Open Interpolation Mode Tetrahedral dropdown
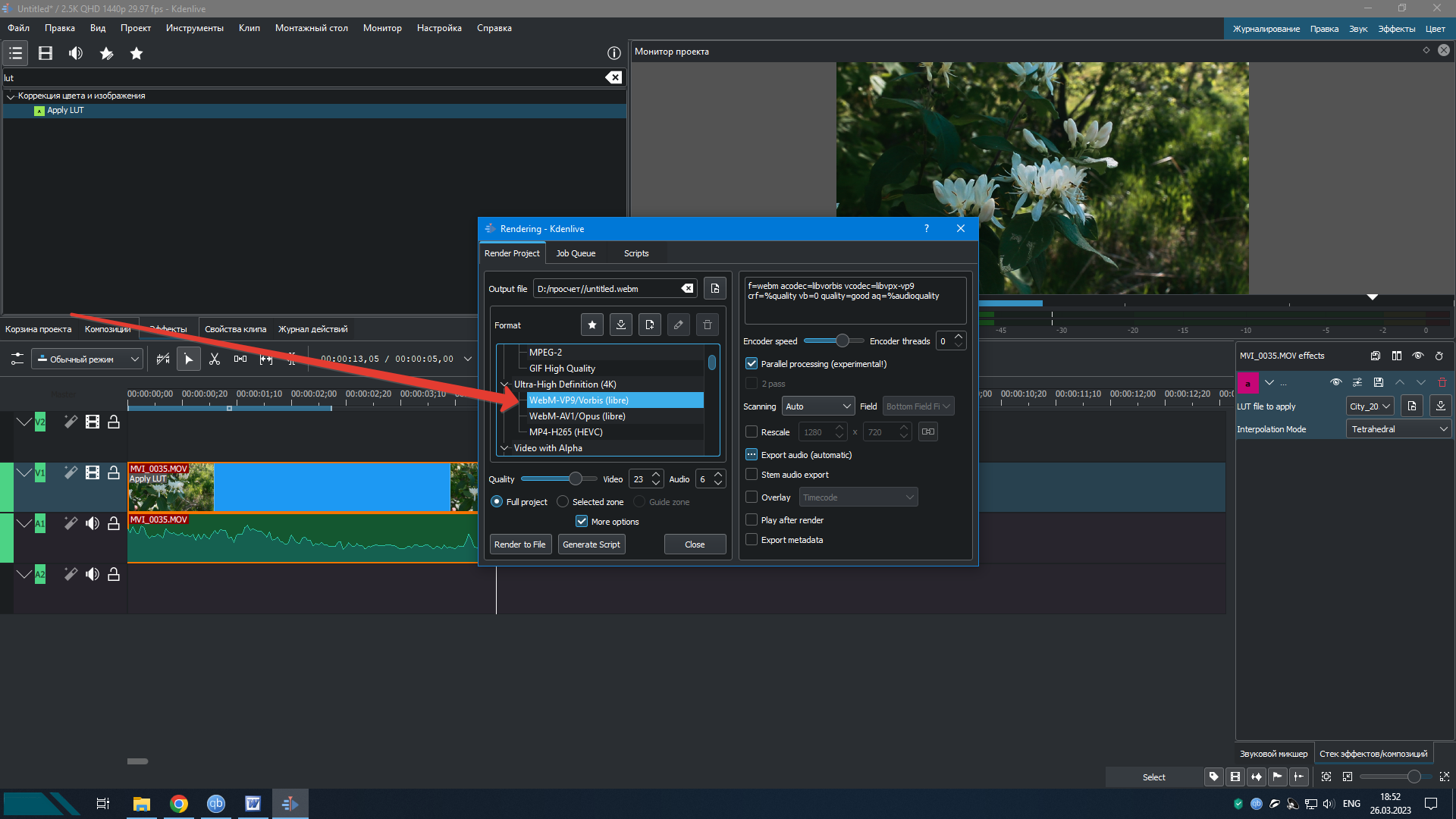The image size is (1456, 819). [1399, 429]
